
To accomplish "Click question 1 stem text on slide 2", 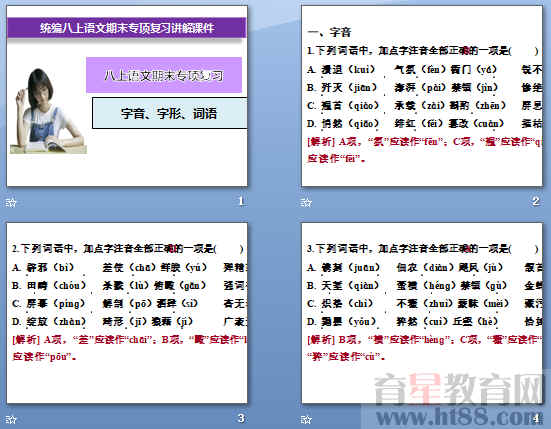I will (x=423, y=51).
